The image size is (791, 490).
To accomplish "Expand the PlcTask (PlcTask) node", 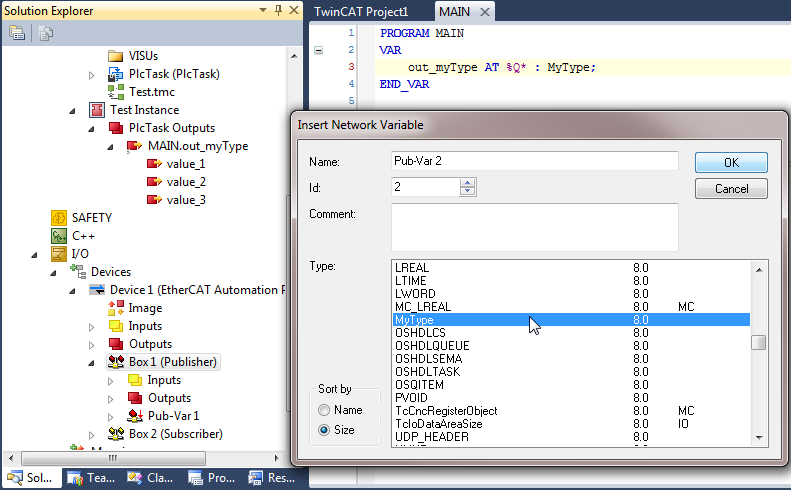I will (91, 75).
